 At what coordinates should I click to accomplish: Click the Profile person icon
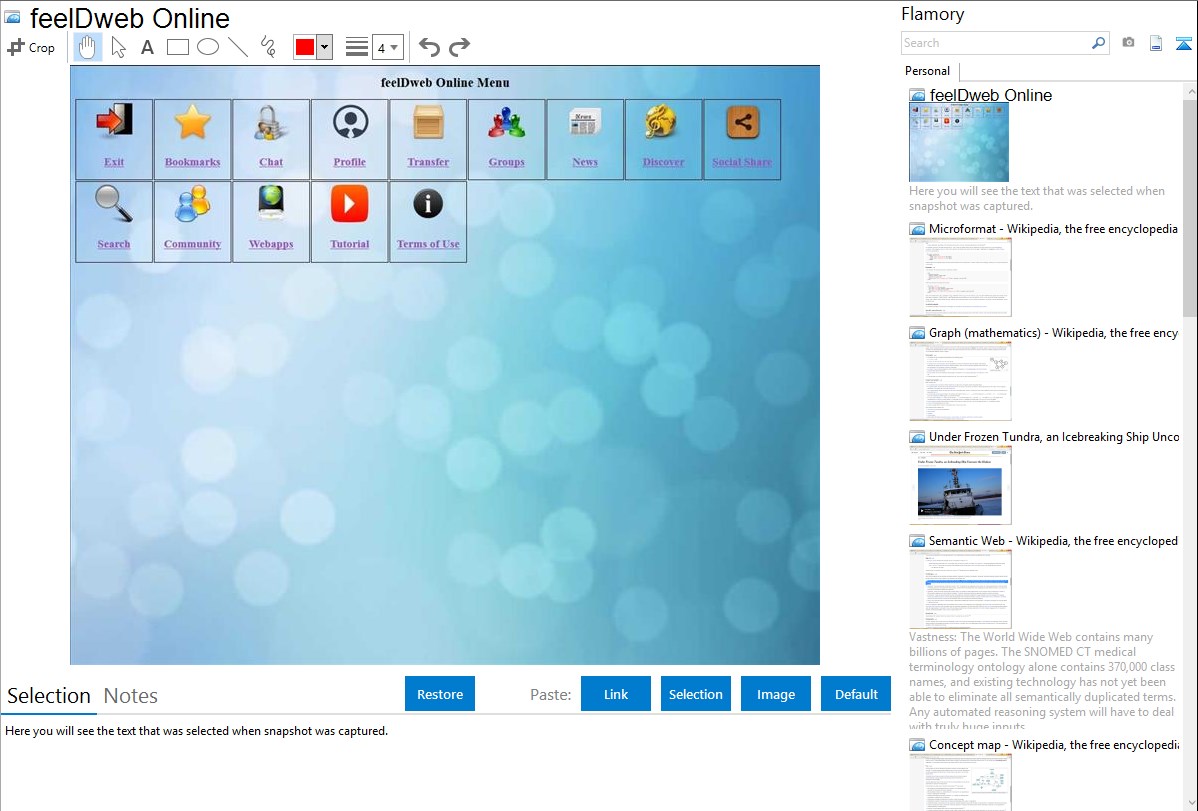tap(350, 122)
